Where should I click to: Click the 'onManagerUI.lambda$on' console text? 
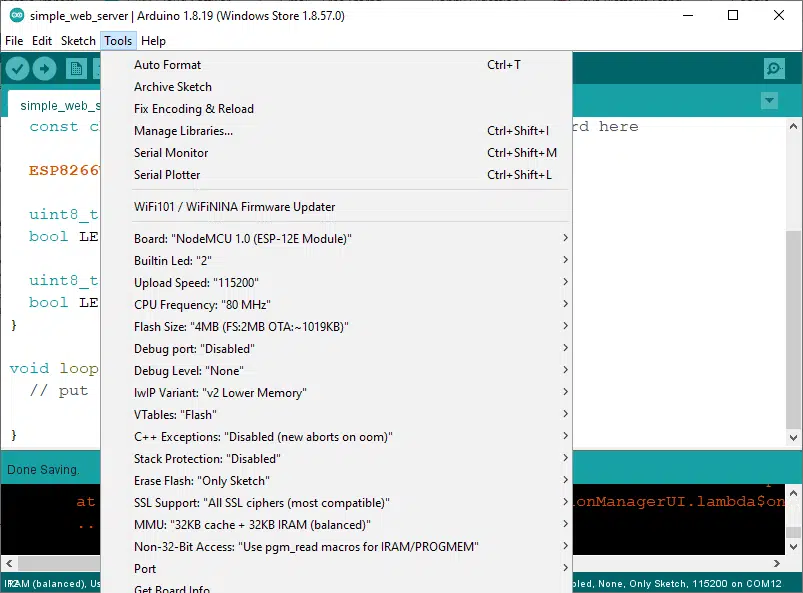pos(679,501)
